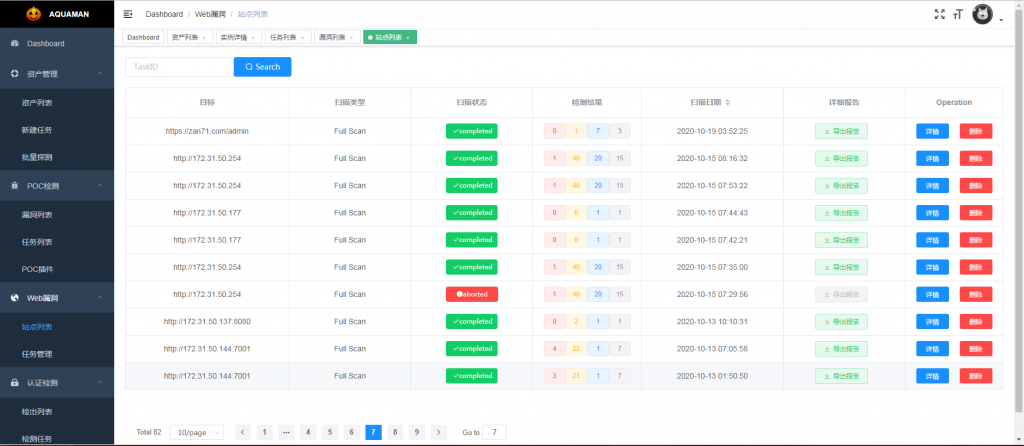Toggle fullscreen mode icon in header
The image size is (1024, 446).
pyautogui.click(x=940, y=14)
